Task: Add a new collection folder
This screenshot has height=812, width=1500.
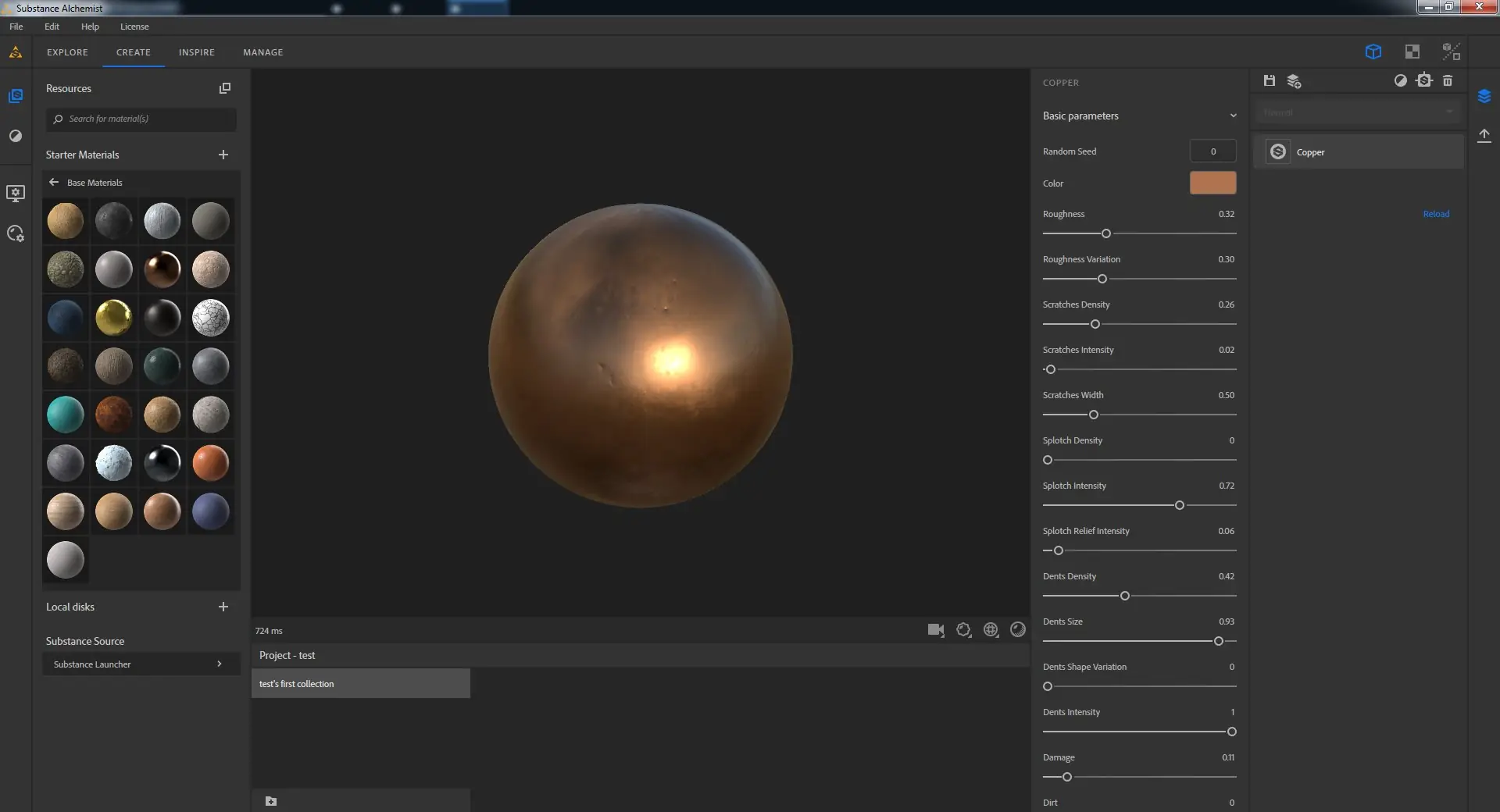Action: tap(271, 801)
